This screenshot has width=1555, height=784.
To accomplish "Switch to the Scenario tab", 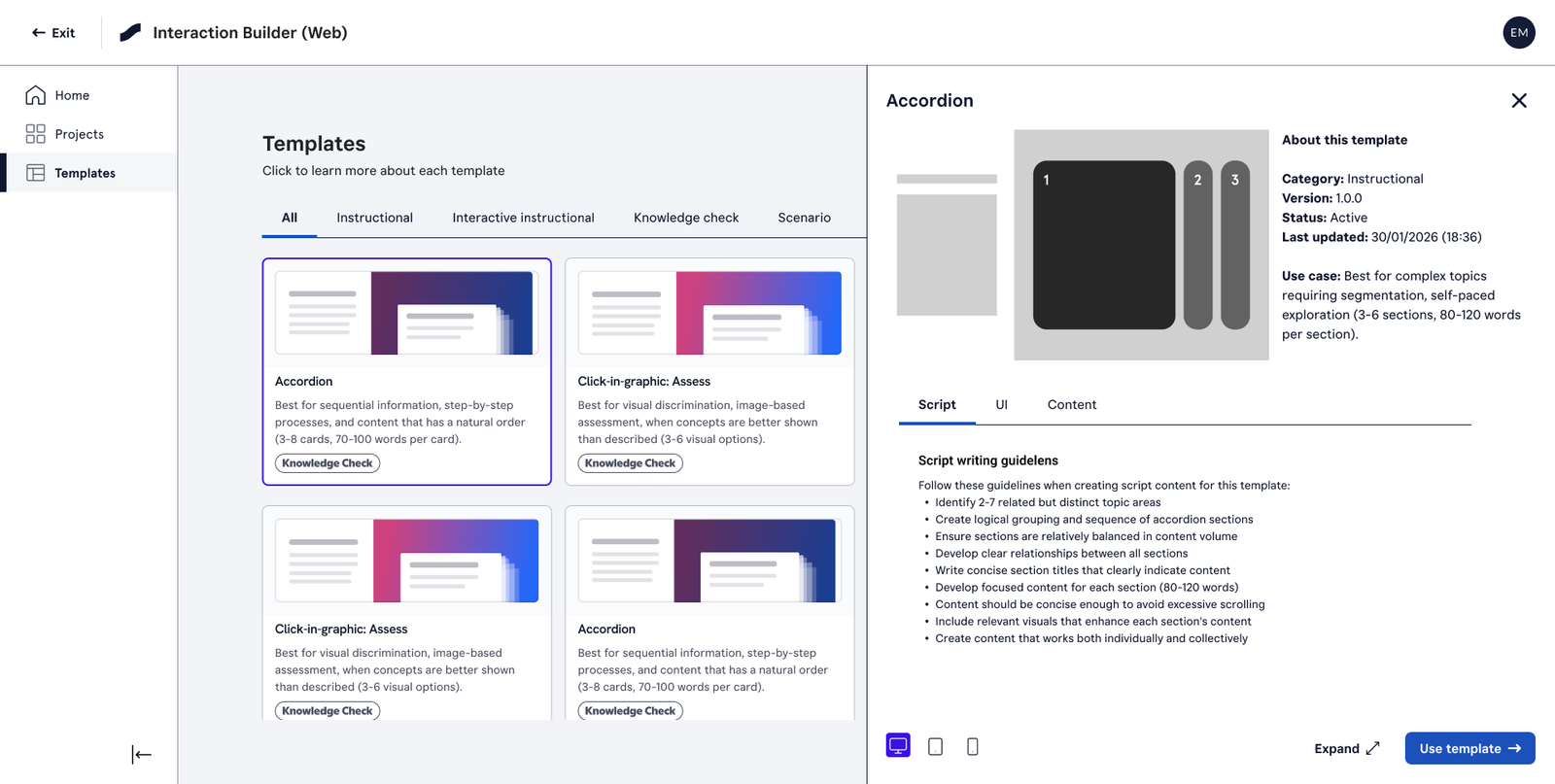I will click(804, 218).
